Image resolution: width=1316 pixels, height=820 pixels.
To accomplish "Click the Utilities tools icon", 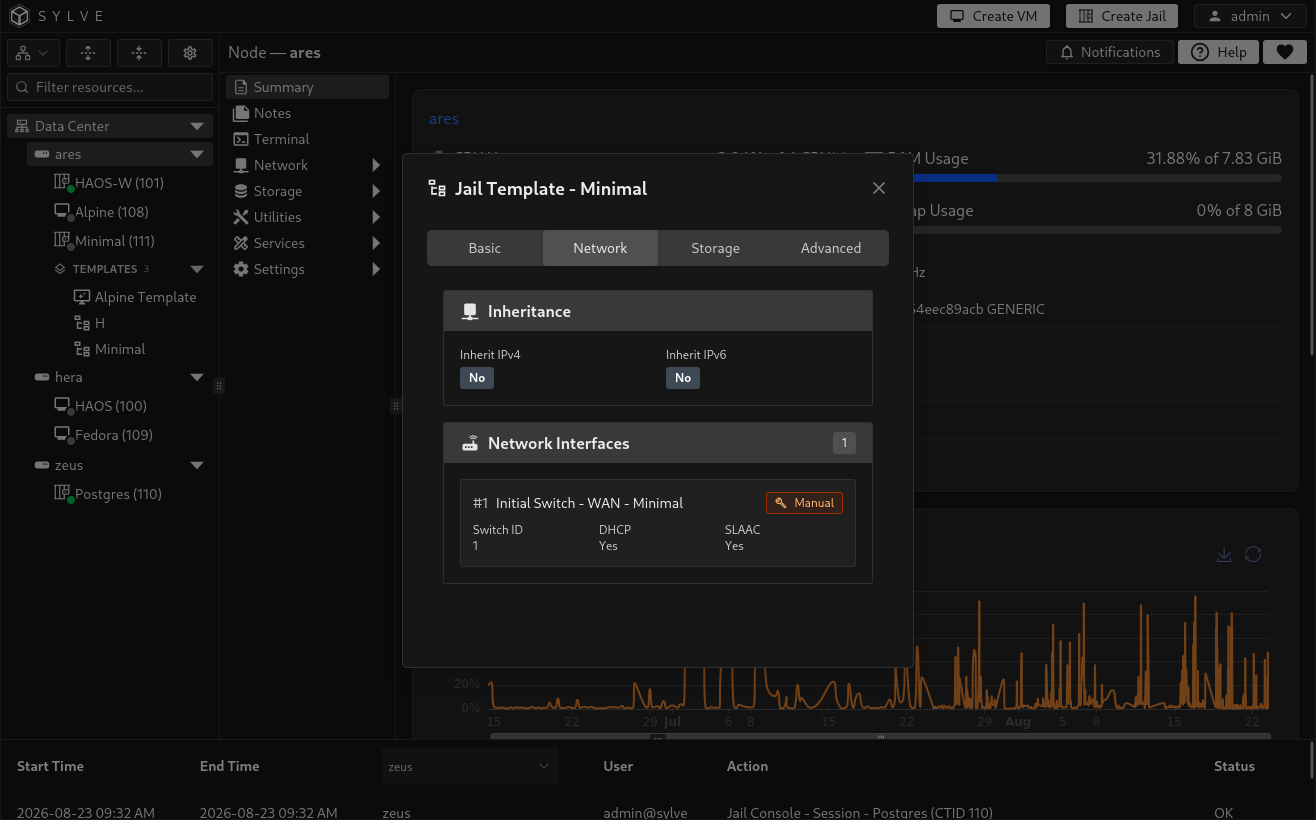I will tap(241, 217).
